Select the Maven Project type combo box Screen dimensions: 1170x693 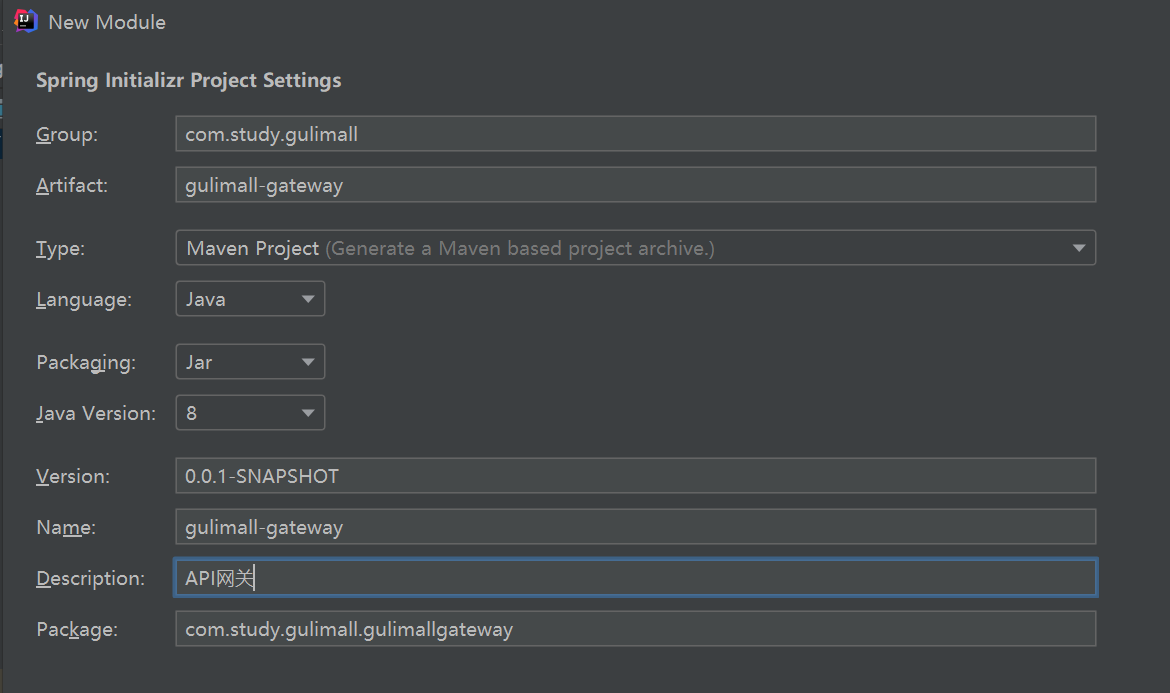coord(636,248)
